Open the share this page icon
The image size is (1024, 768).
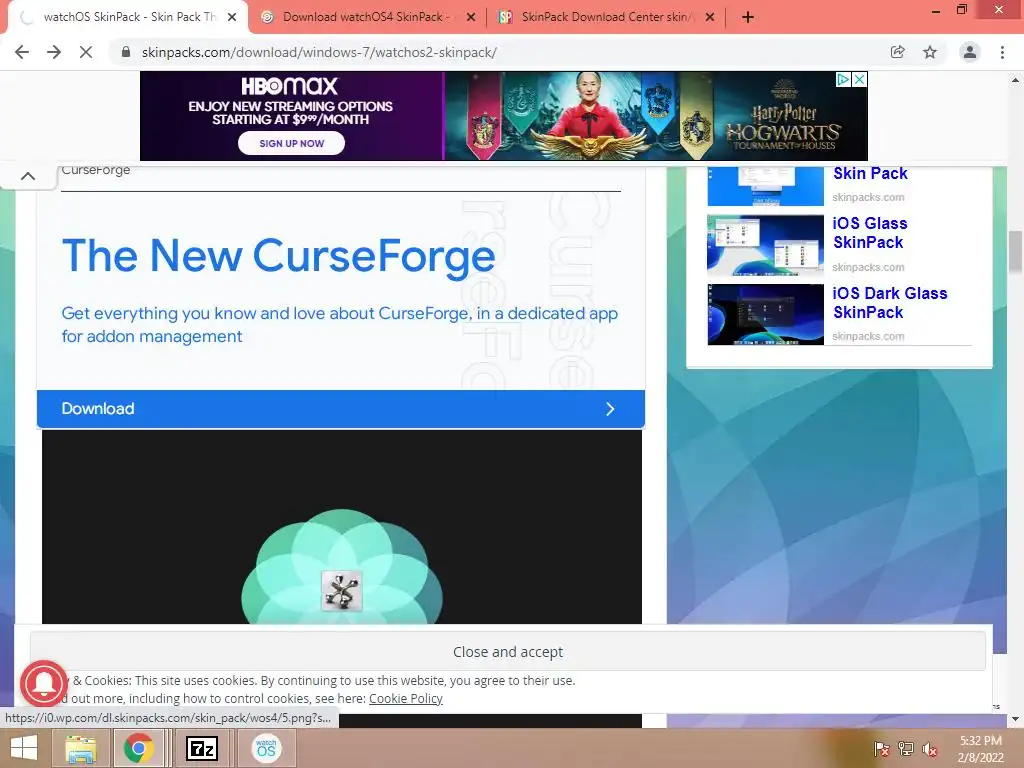tap(897, 52)
